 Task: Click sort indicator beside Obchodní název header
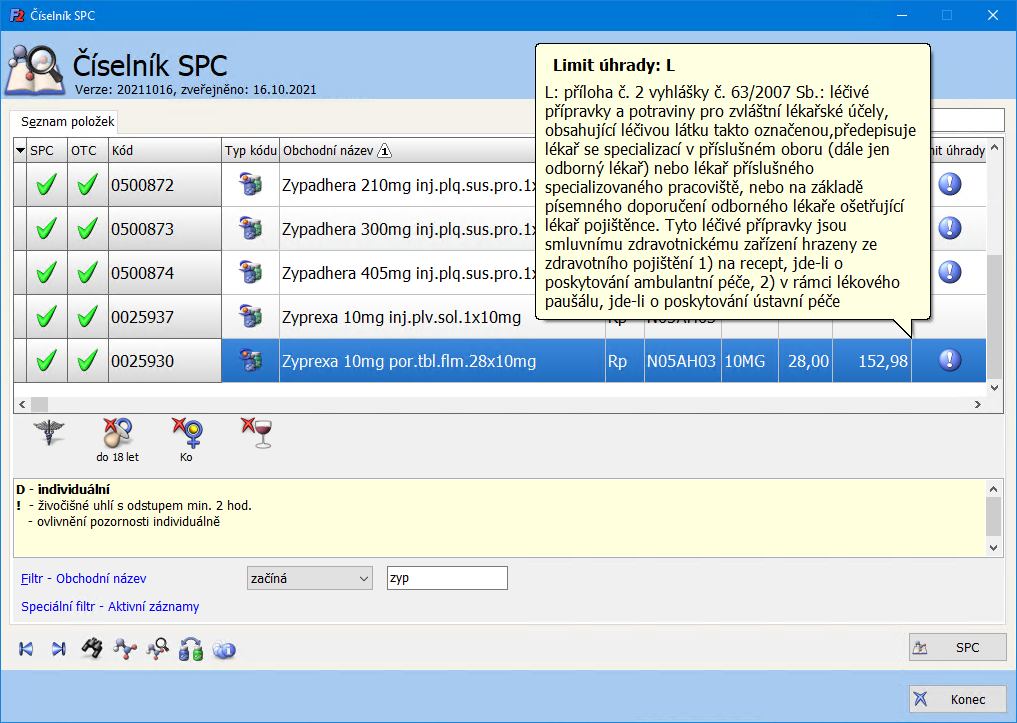pyautogui.click(x=385, y=151)
